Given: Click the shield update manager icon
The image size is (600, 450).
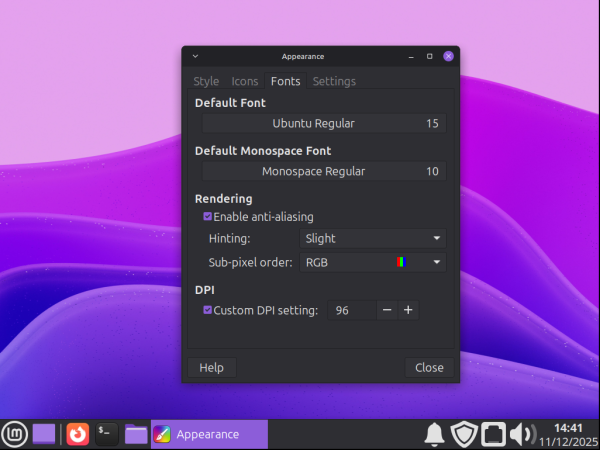Looking at the screenshot, I should point(464,434).
